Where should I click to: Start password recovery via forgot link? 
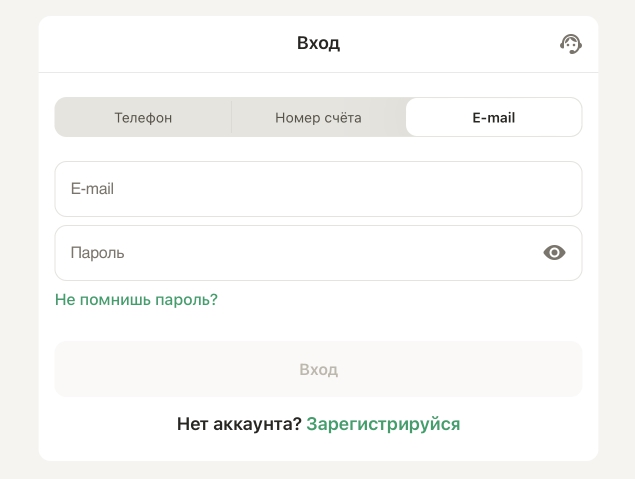[136, 300]
